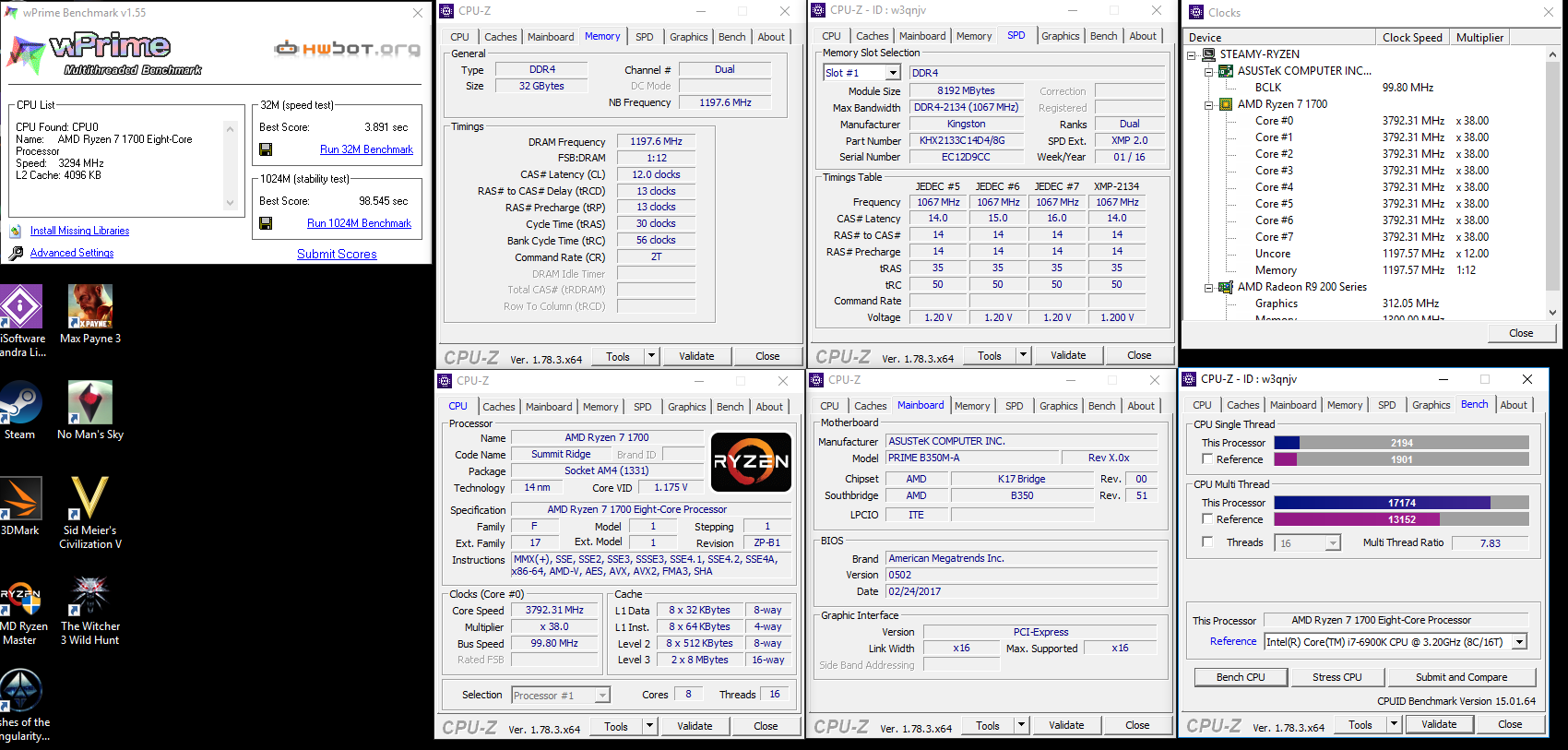Click the Install Missing Libraries icon
The width and height of the screenshot is (1568, 750).
click(x=16, y=231)
